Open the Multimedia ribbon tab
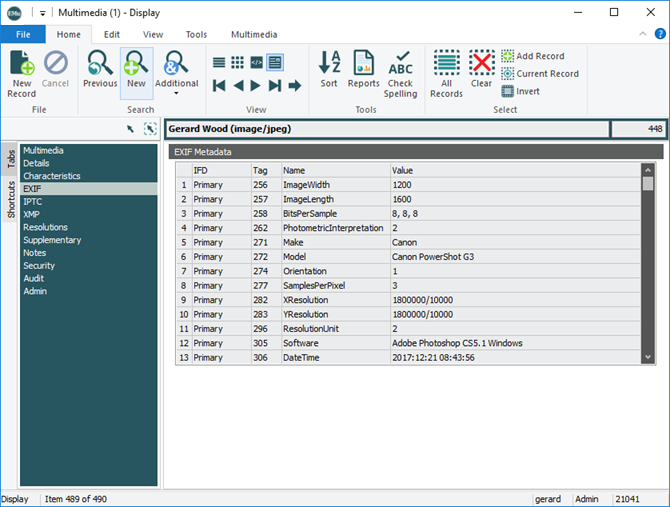The height and width of the screenshot is (507, 670). coord(254,34)
